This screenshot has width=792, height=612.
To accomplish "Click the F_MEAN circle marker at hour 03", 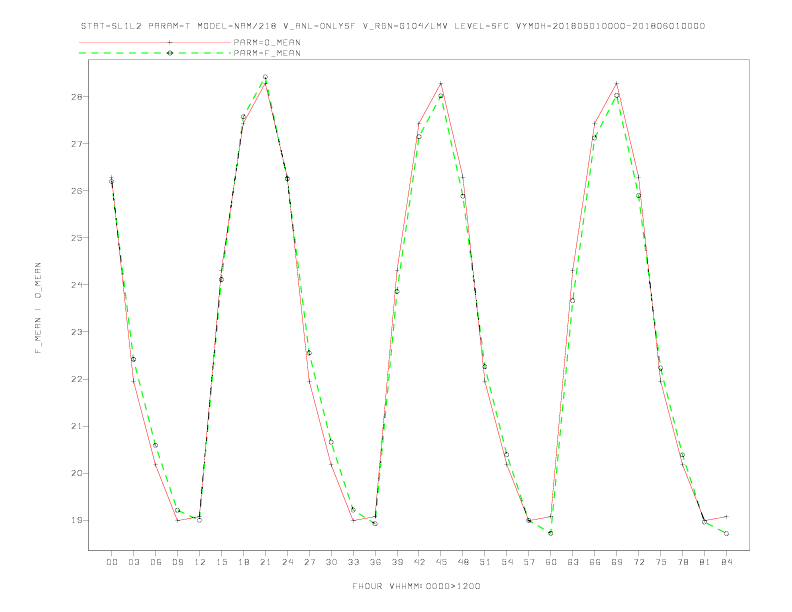I will [x=133, y=360].
